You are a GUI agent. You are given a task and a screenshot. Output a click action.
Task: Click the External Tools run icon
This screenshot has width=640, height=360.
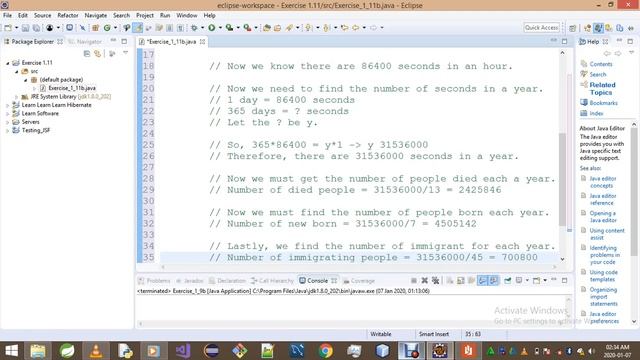coord(247,28)
